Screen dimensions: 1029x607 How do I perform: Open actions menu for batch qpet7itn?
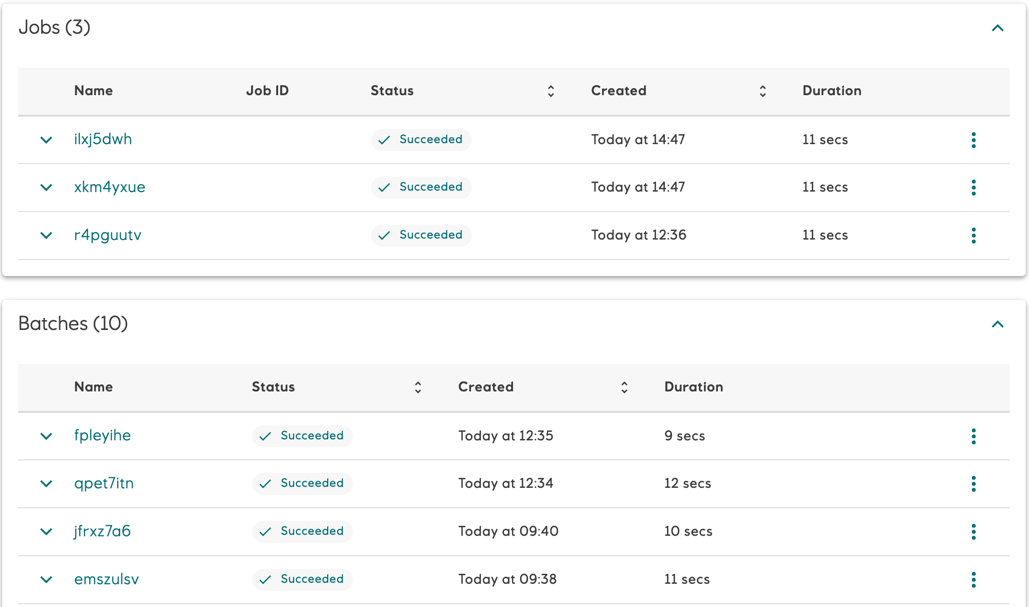tap(973, 483)
